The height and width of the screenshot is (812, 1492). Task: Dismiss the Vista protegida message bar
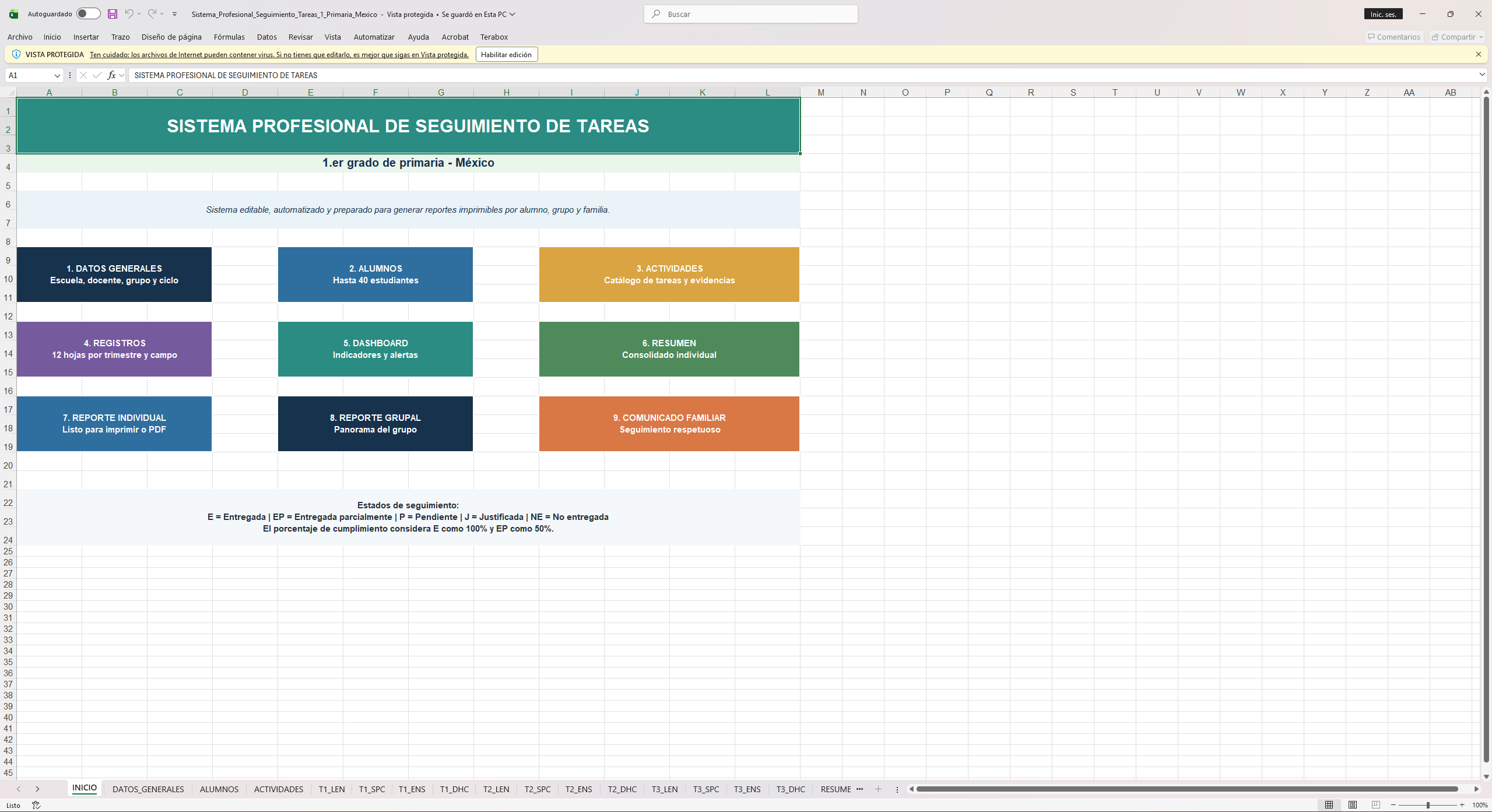pos(1478,54)
